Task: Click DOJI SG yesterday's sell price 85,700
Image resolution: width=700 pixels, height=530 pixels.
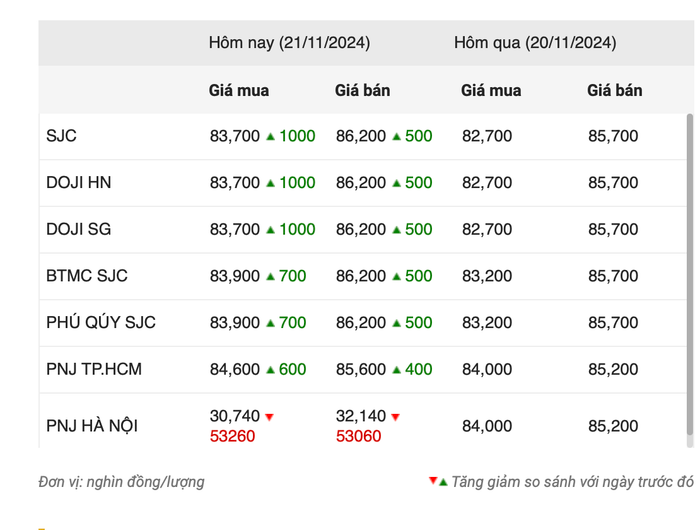Action: click(x=613, y=229)
